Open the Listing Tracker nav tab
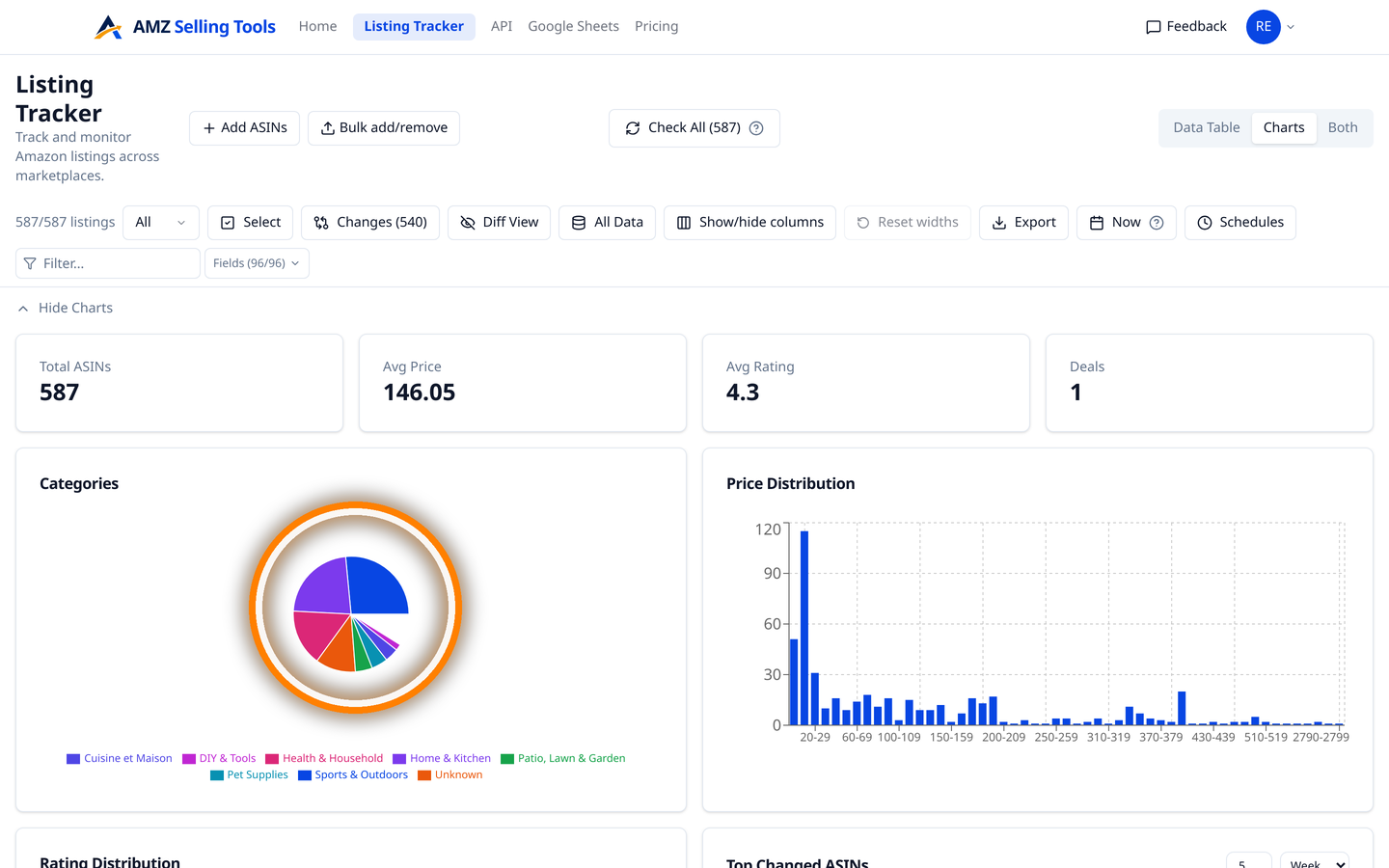1389x868 pixels. (x=414, y=26)
